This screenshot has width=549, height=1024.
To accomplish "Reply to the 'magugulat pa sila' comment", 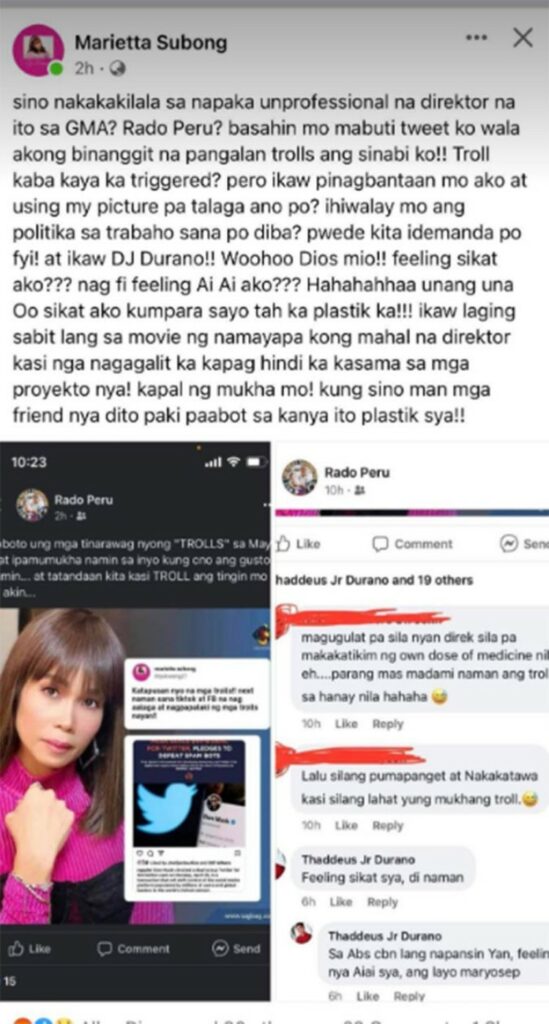I will pyautogui.click(x=388, y=724).
